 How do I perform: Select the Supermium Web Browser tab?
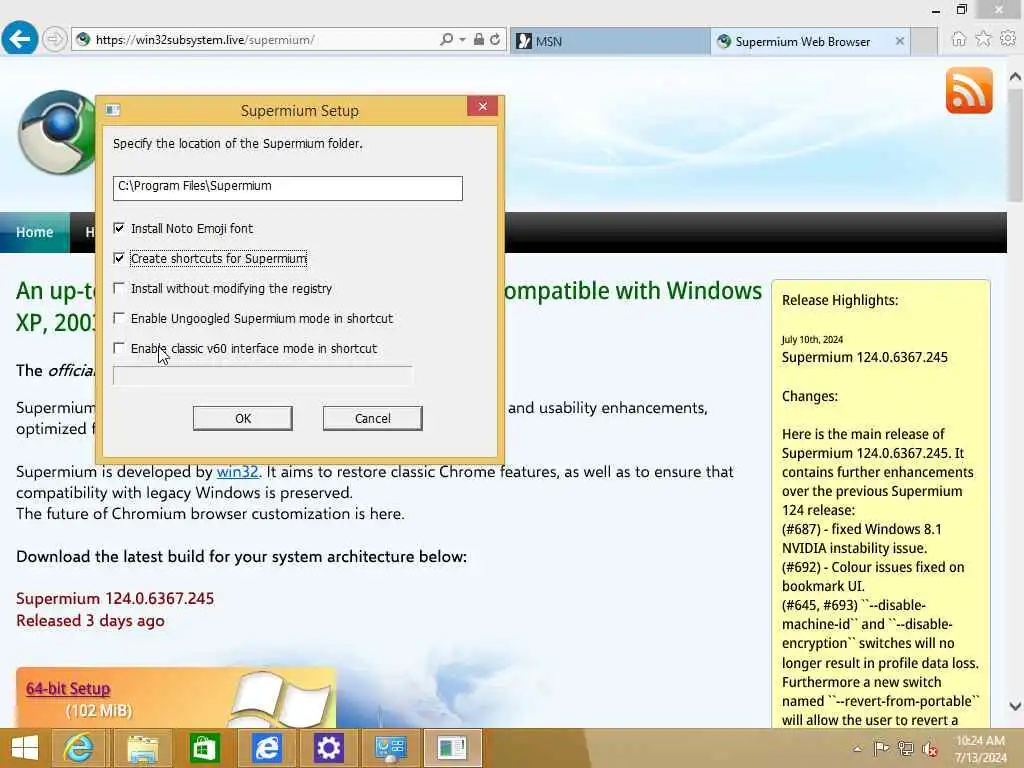click(x=803, y=41)
